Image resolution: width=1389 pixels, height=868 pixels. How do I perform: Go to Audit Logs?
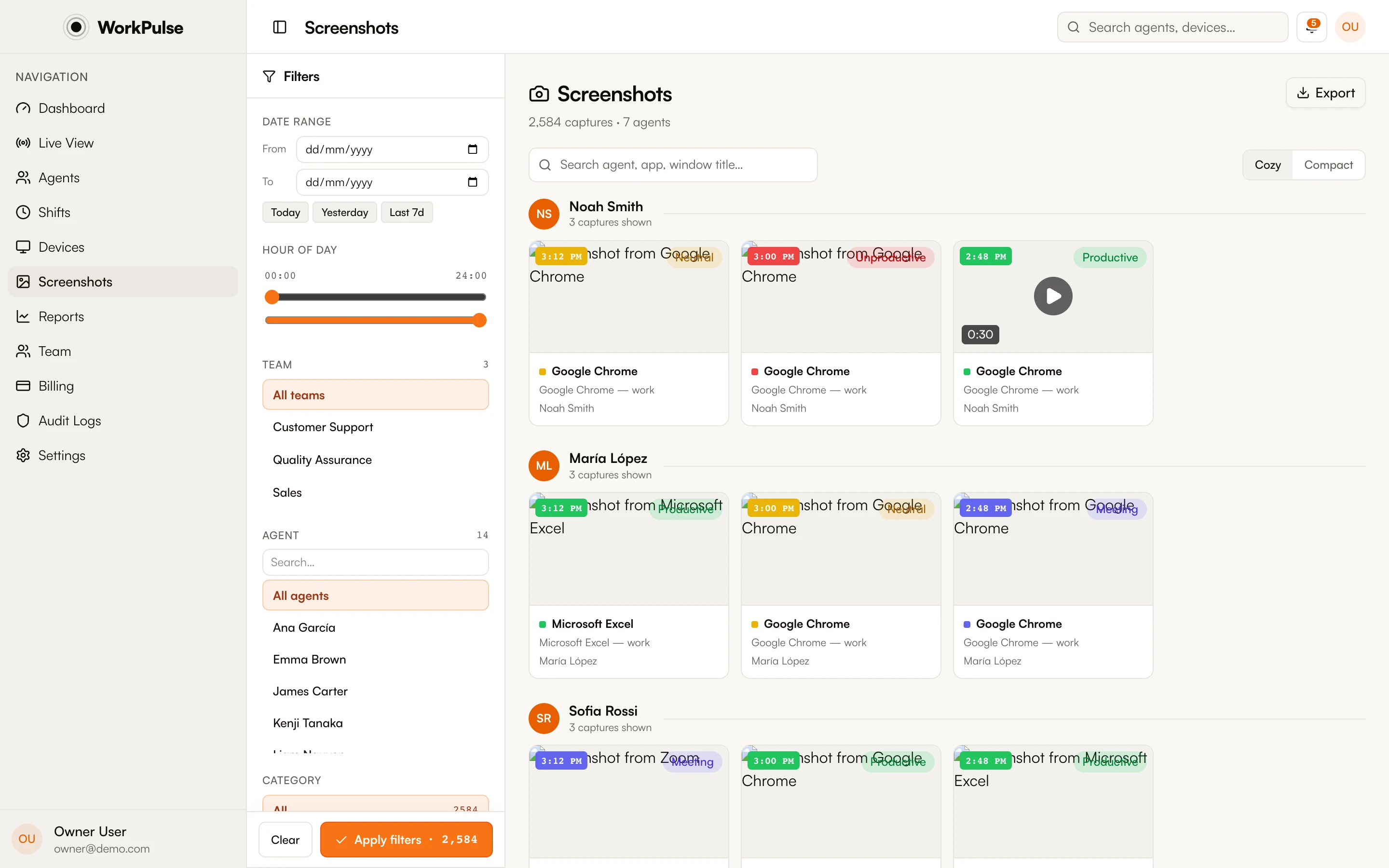tap(123, 421)
